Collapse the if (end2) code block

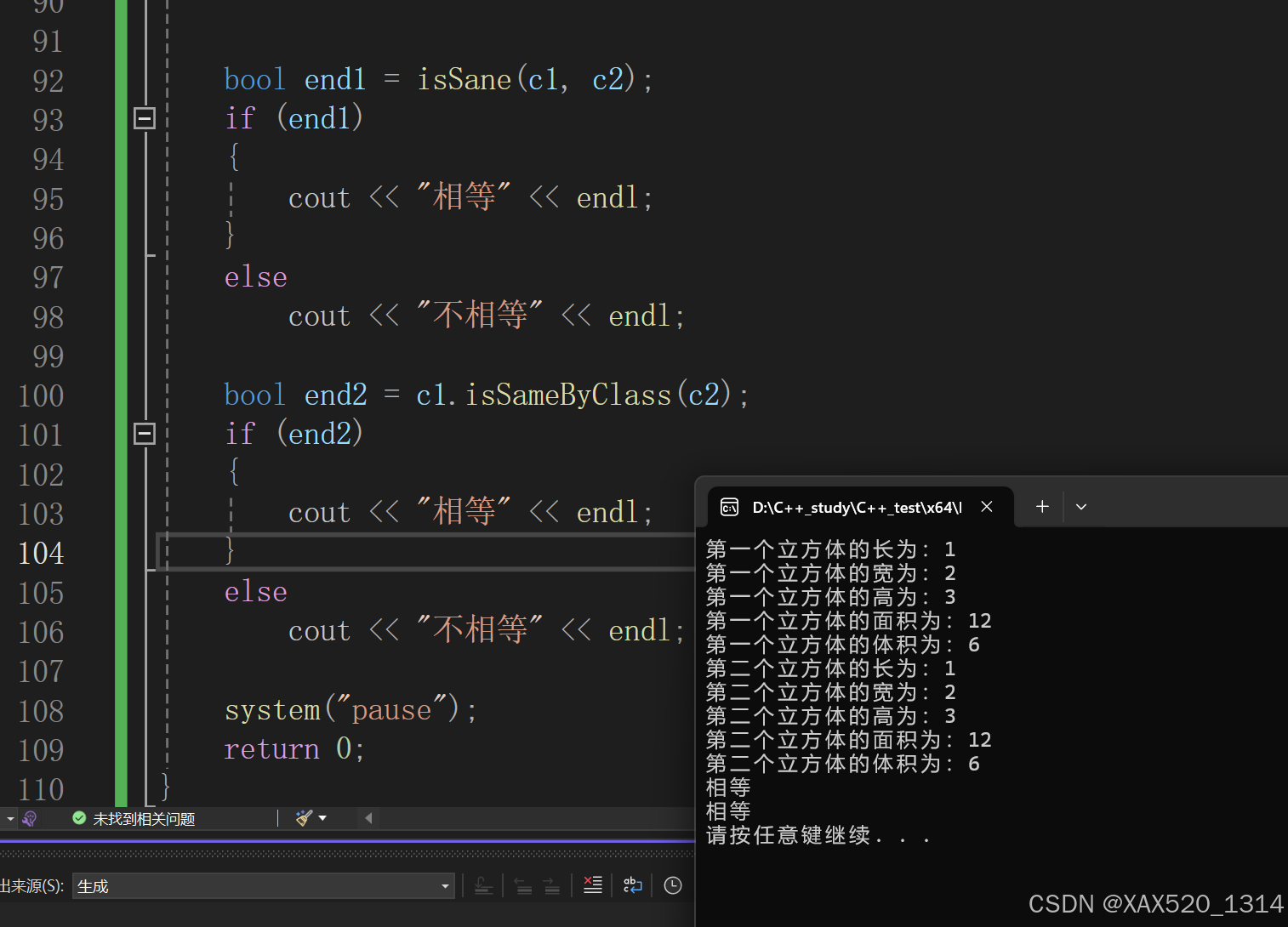145,434
